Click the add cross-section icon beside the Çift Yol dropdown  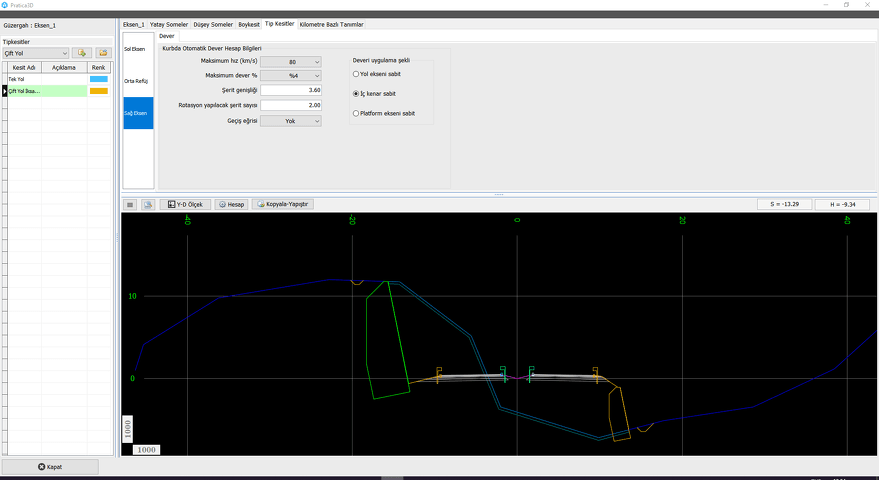[x=82, y=53]
